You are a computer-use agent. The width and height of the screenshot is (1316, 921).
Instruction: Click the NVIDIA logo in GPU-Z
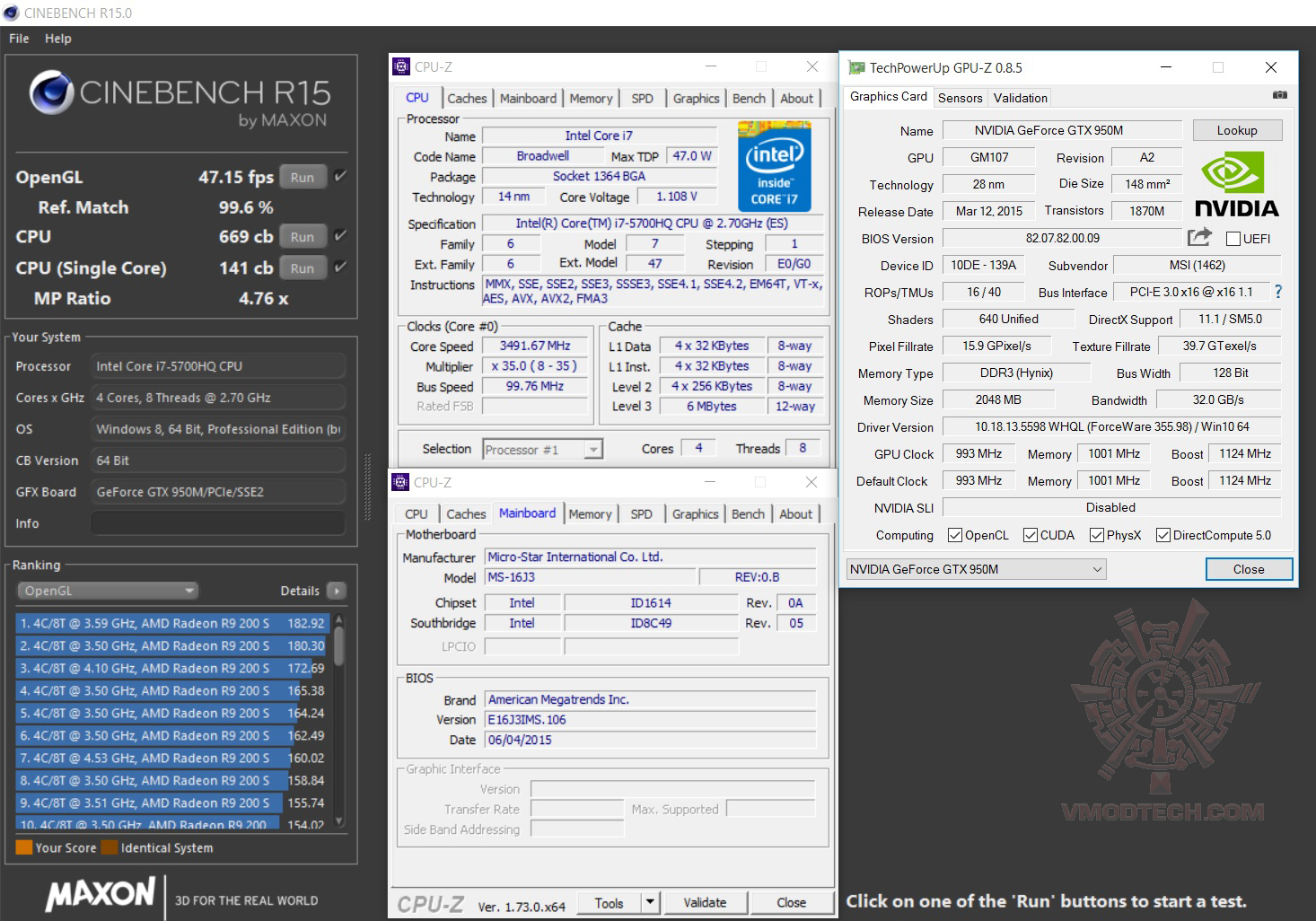1236,185
